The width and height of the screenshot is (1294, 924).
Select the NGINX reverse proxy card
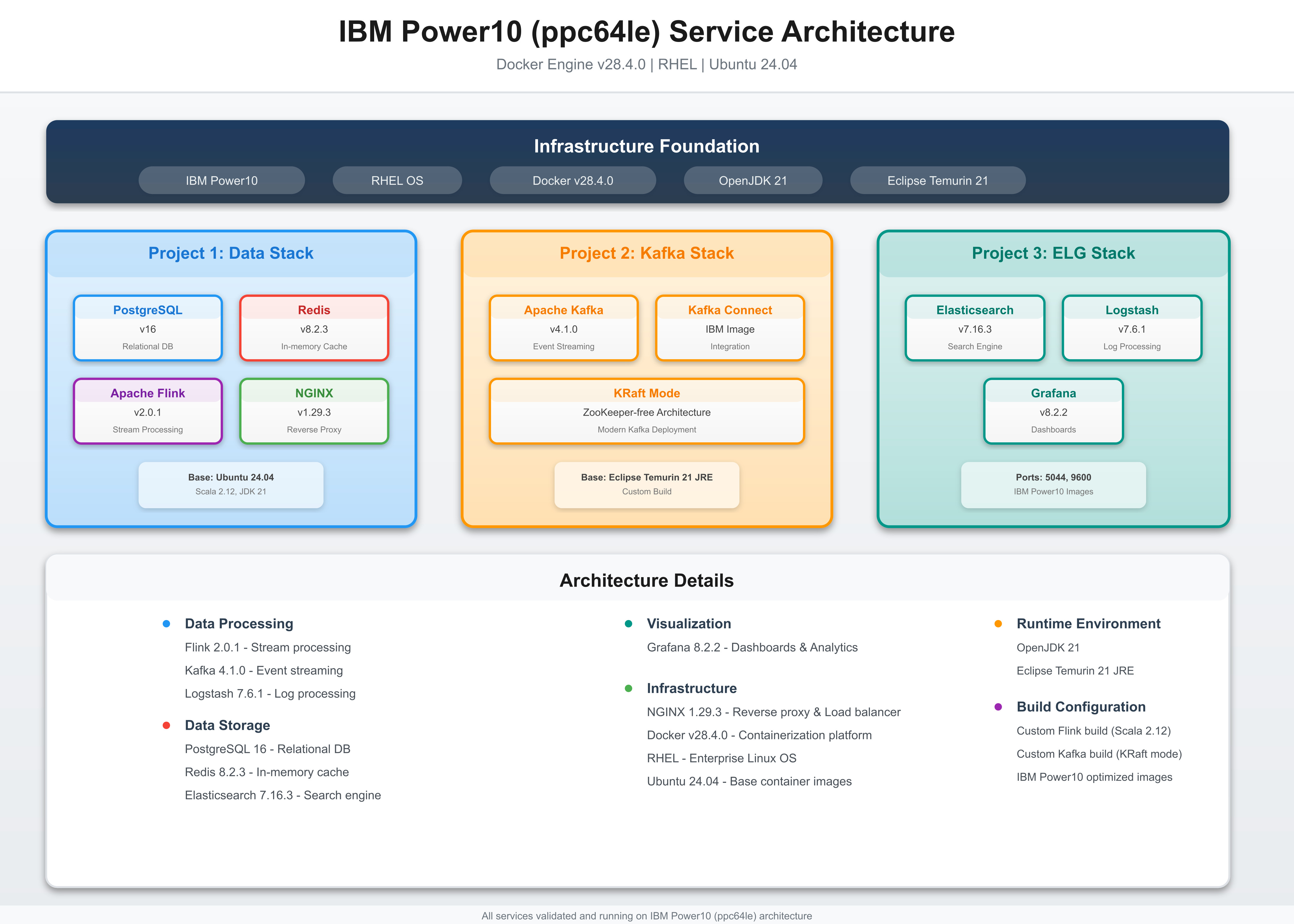click(x=314, y=411)
